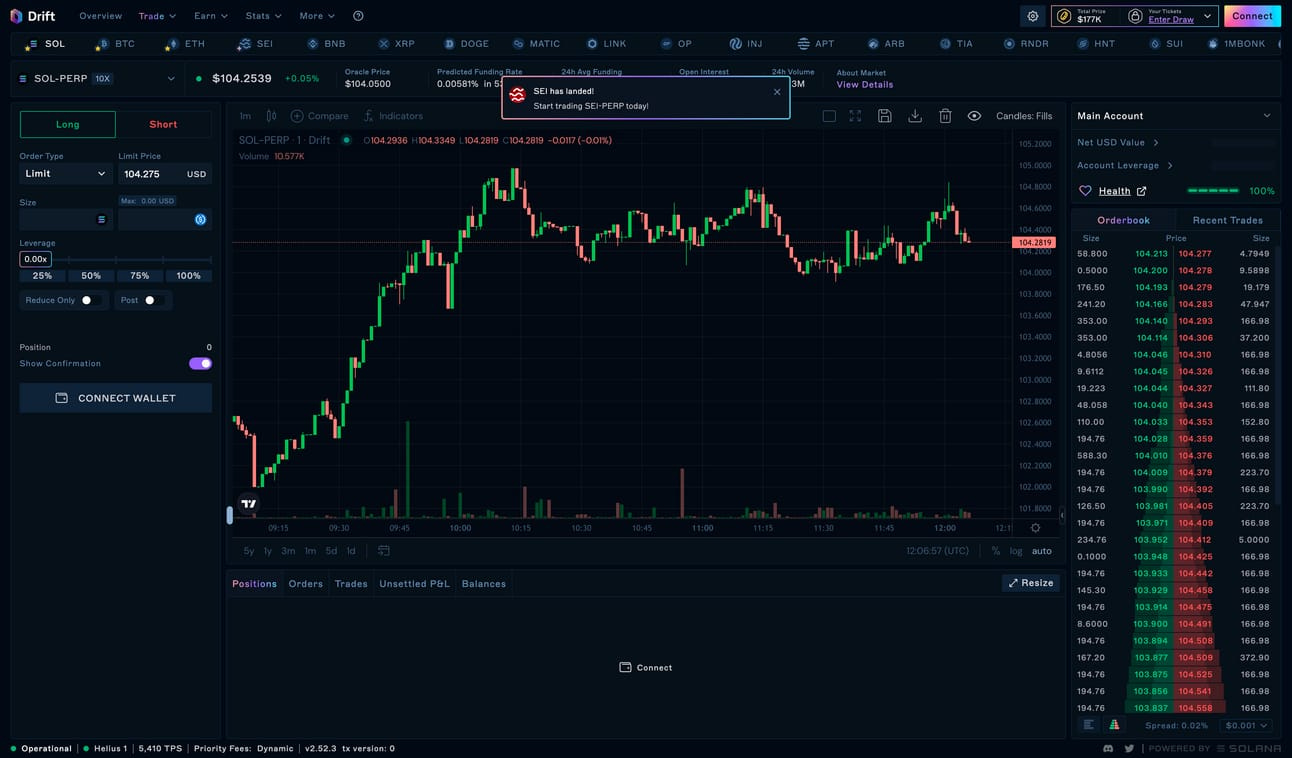1292x758 pixels.
Task: Click the USDC coin icon in size field
Action: click(200, 219)
